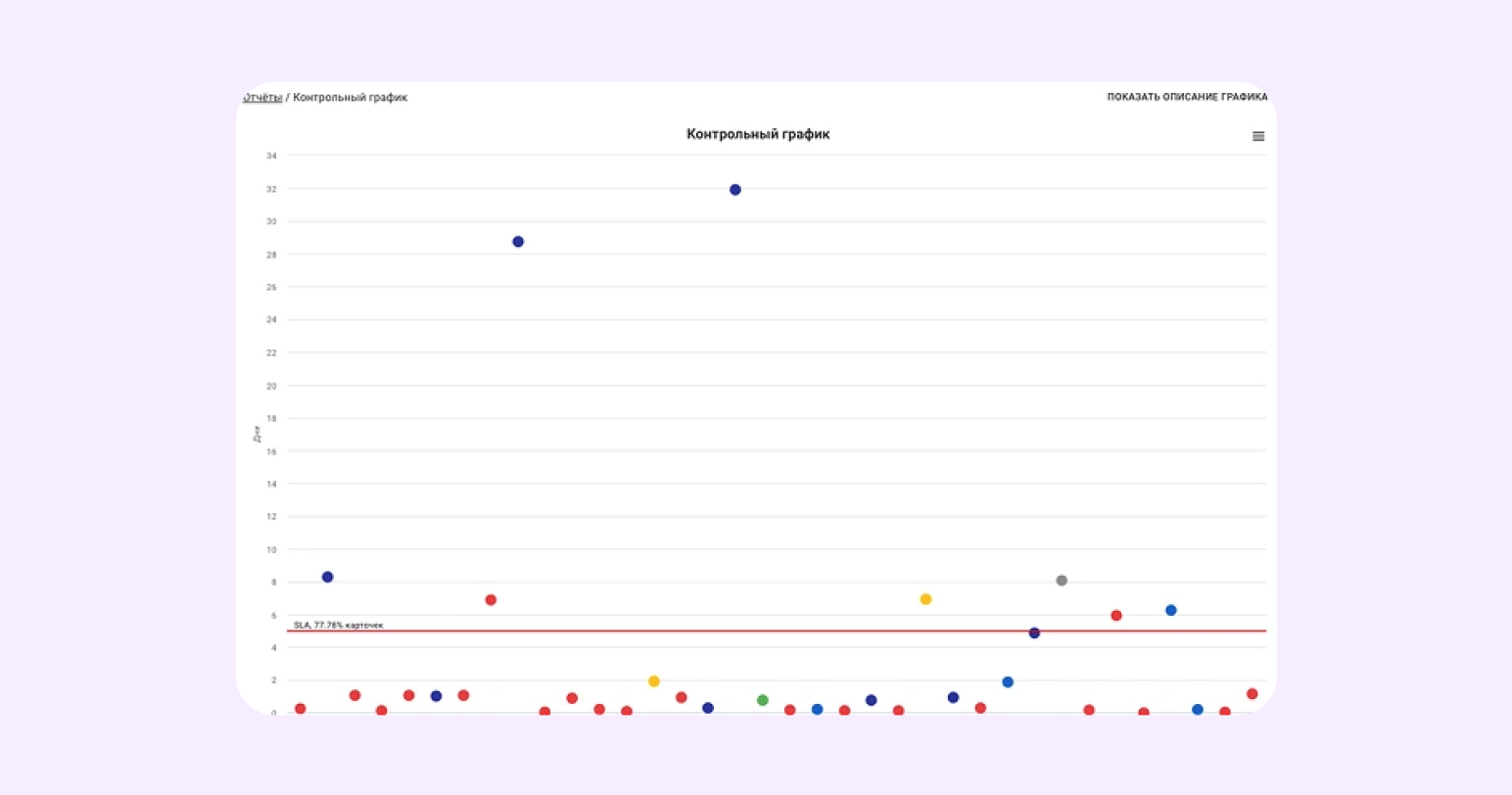
Task: Select the highest dark blue point near 32
Action: pos(735,190)
